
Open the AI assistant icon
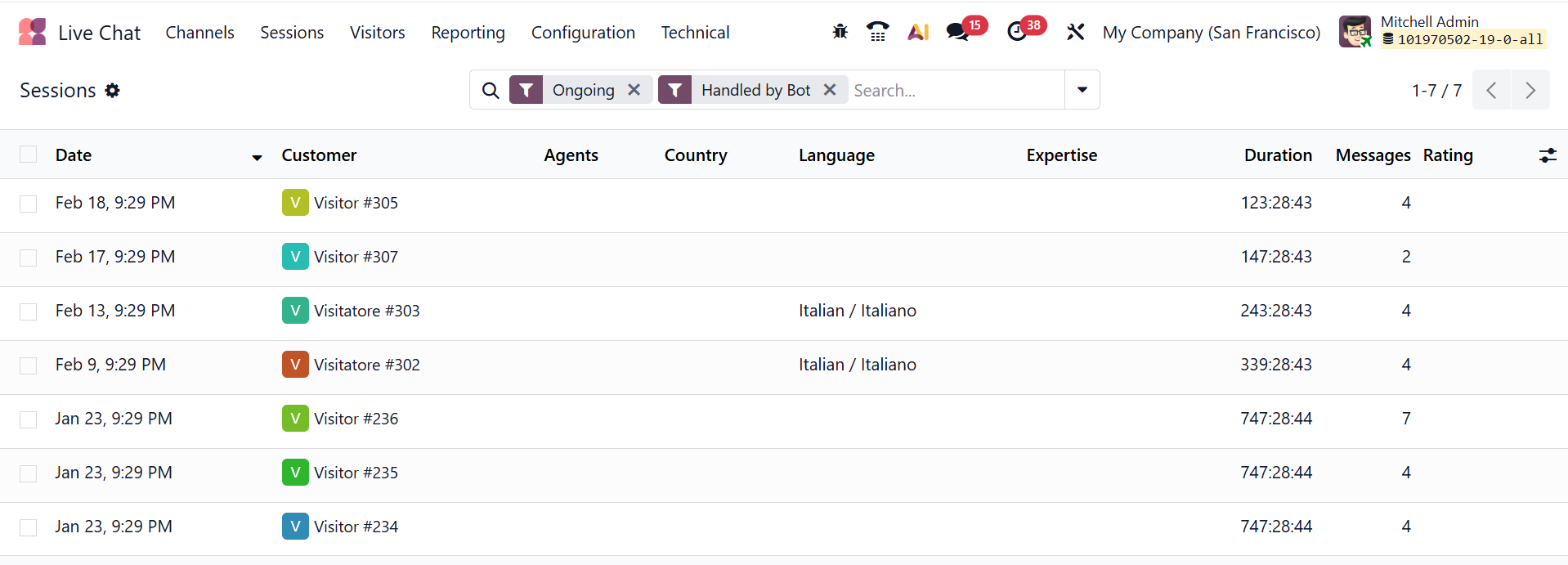point(918,32)
